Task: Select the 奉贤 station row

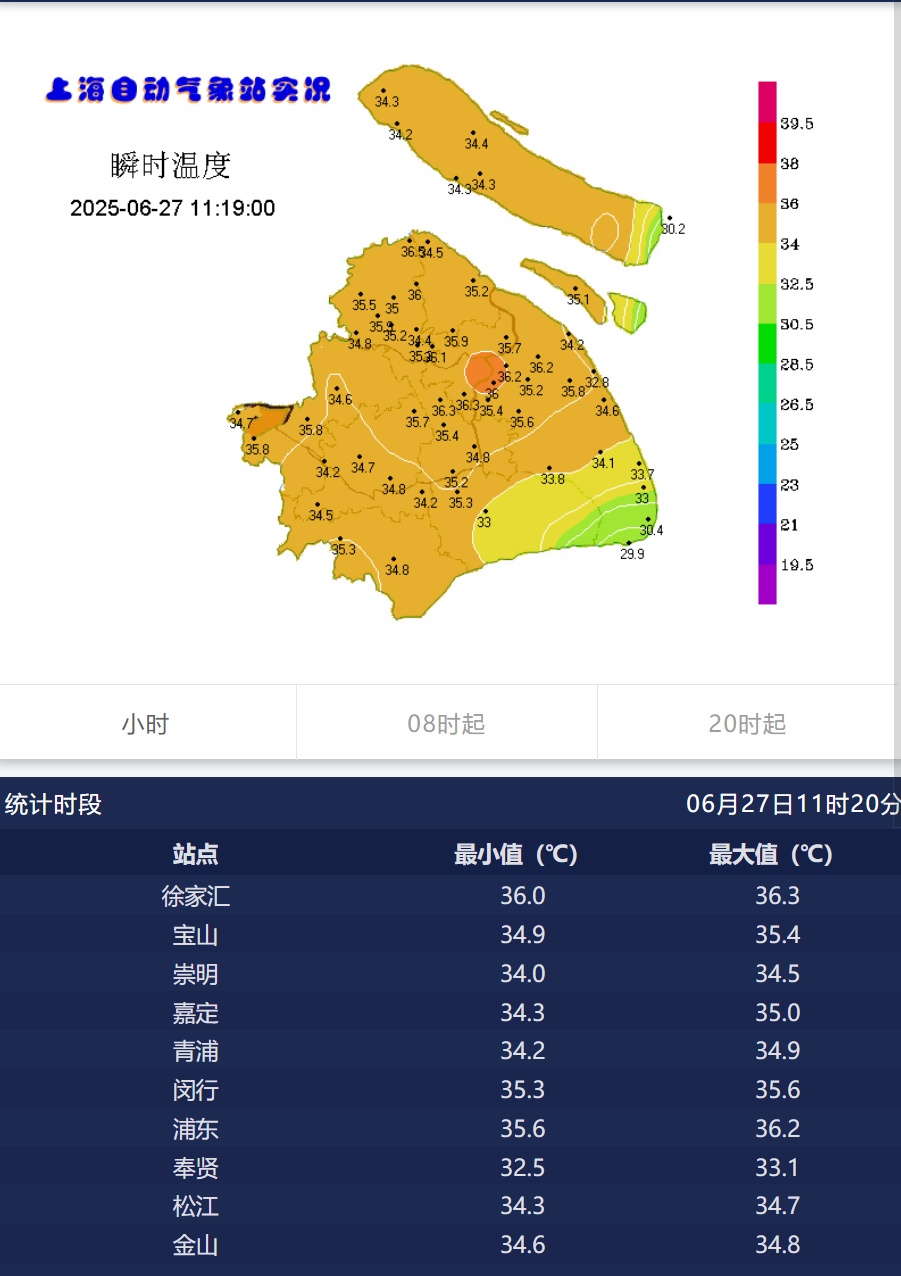Action: click(x=196, y=1168)
